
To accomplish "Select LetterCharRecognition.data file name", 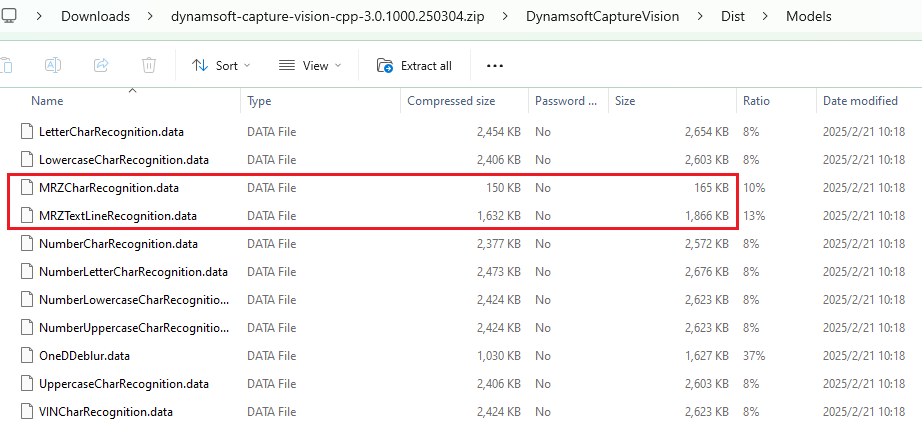I will 111,132.
